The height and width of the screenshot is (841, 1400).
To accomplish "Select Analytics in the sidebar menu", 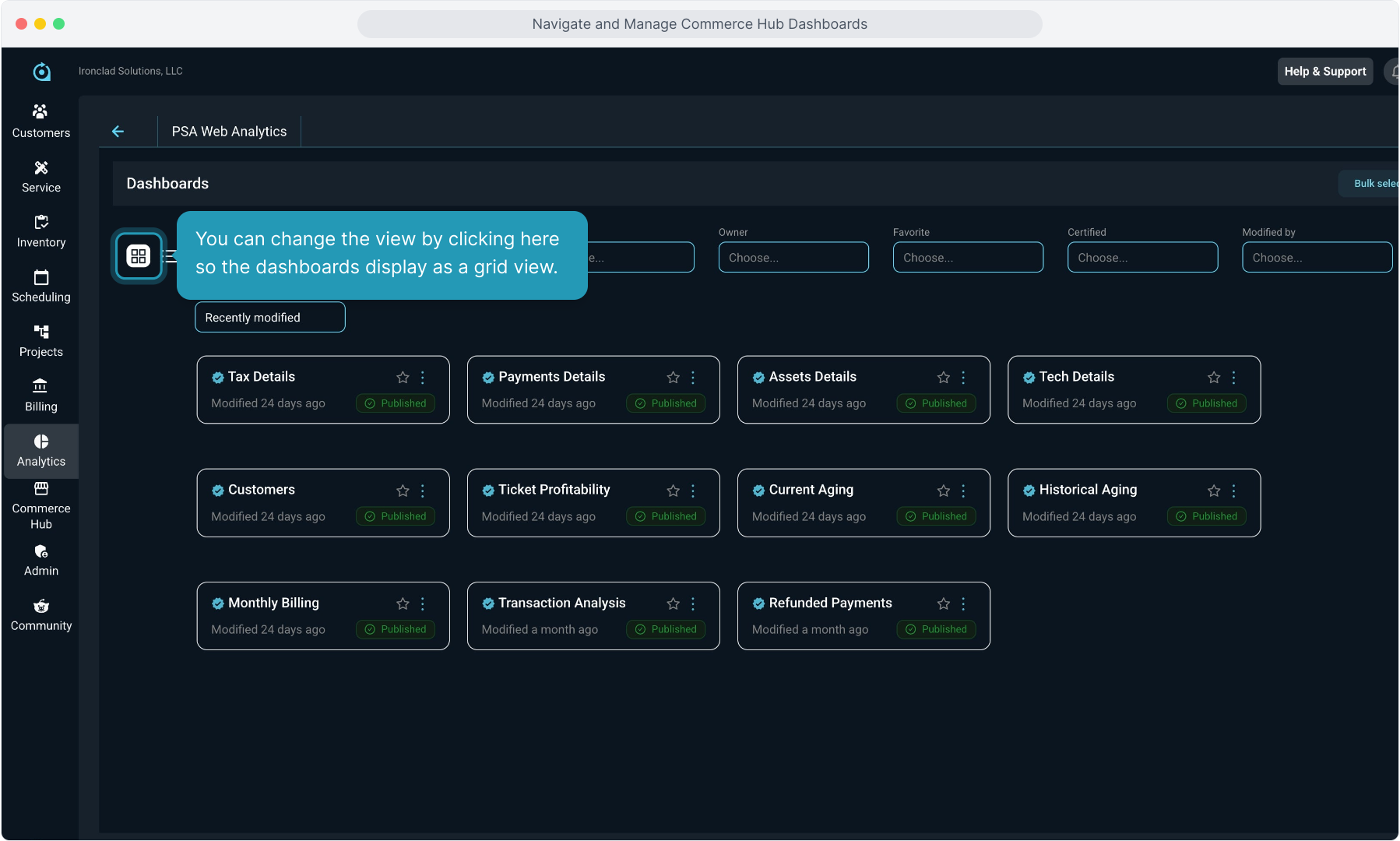I will (x=41, y=450).
